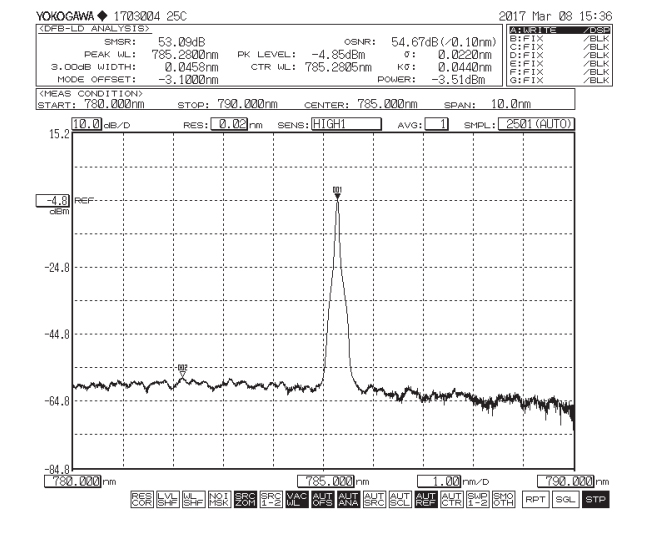Viewport: 645px width, 539px height.
Task: Click the σ value 0.0220nm
Action: click(x=464, y=55)
